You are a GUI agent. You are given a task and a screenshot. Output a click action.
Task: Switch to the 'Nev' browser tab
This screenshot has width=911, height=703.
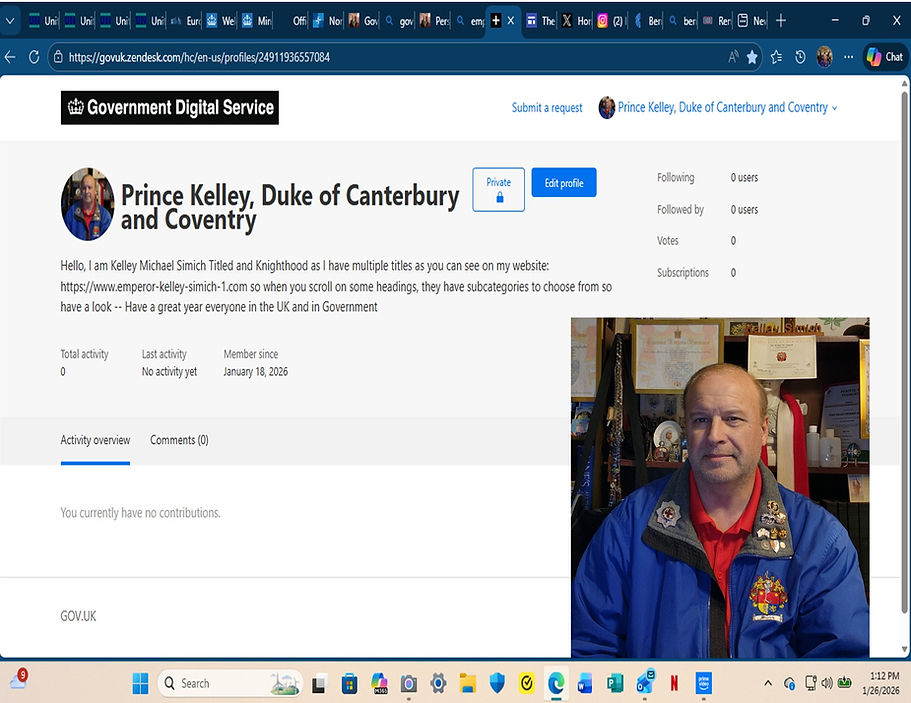coord(752,21)
